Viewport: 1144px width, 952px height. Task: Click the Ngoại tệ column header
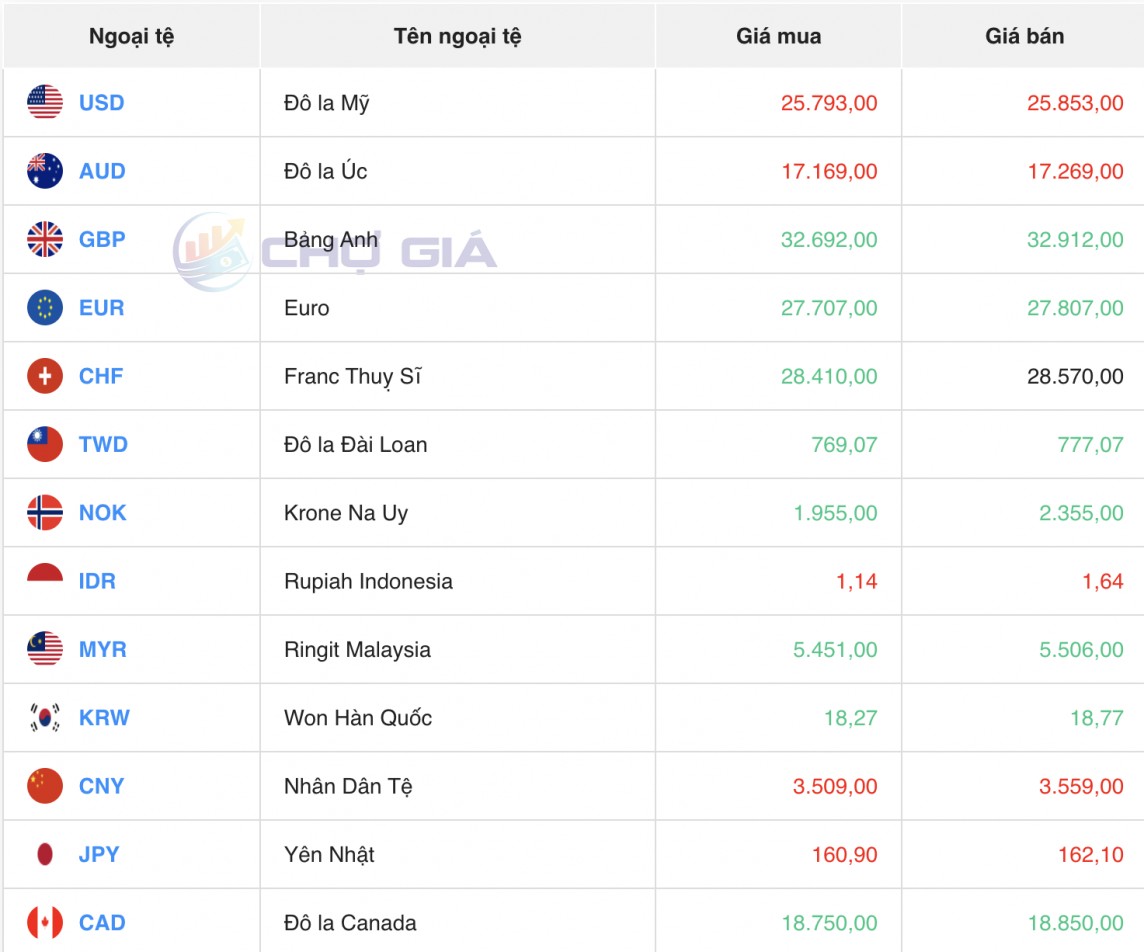click(131, 37)
